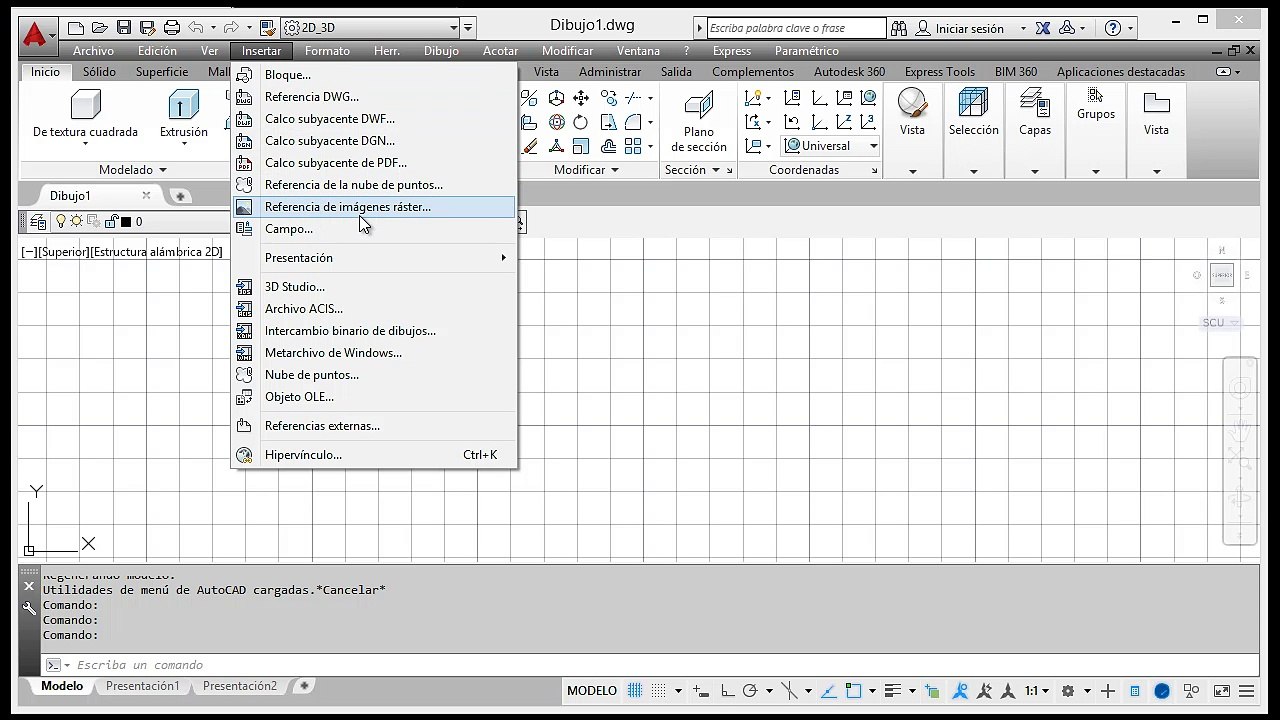Image resolution: width=1280 pixels, height=720 pixels.
Task: Open the Acotar menu
Action: pyautogui.click(x=501, y=51)
